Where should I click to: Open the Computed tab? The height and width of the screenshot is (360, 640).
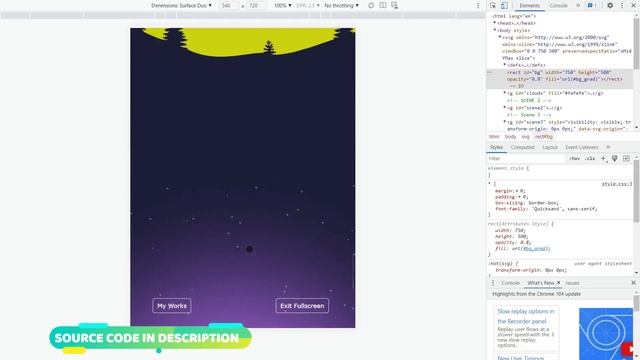click(x=522, y=147)
